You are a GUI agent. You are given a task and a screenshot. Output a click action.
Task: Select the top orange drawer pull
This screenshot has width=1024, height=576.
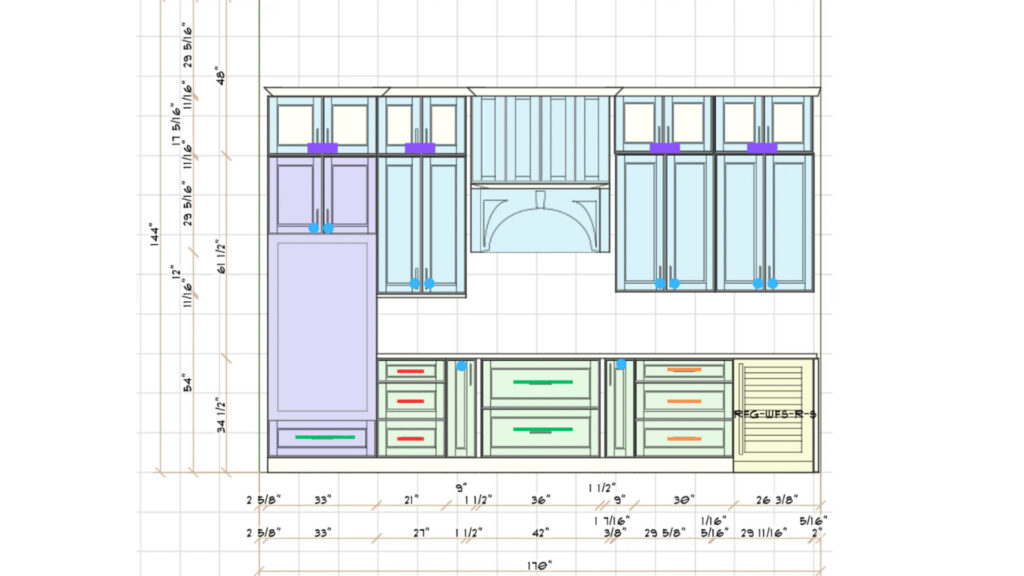click(x=684, y=370)
